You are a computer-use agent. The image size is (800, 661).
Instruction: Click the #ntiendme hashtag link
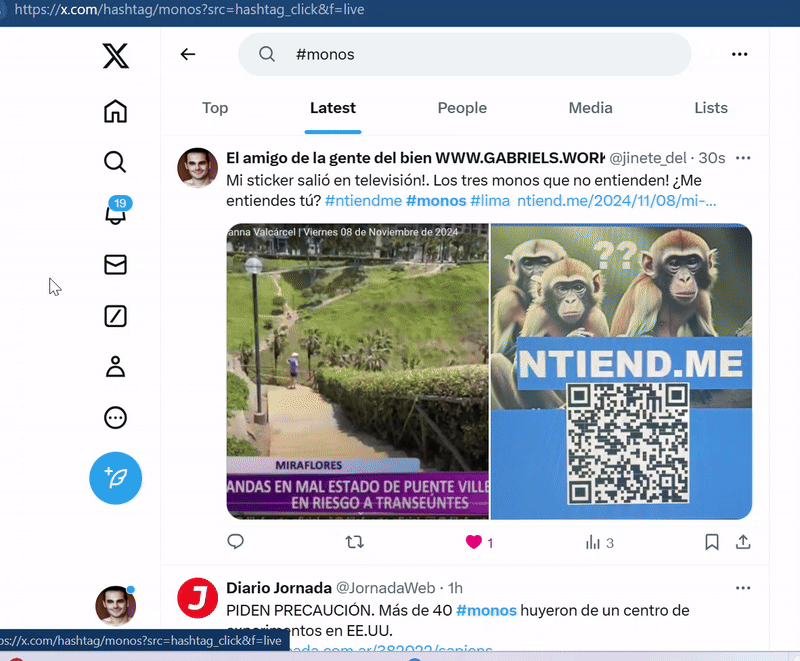coord(363,201)
